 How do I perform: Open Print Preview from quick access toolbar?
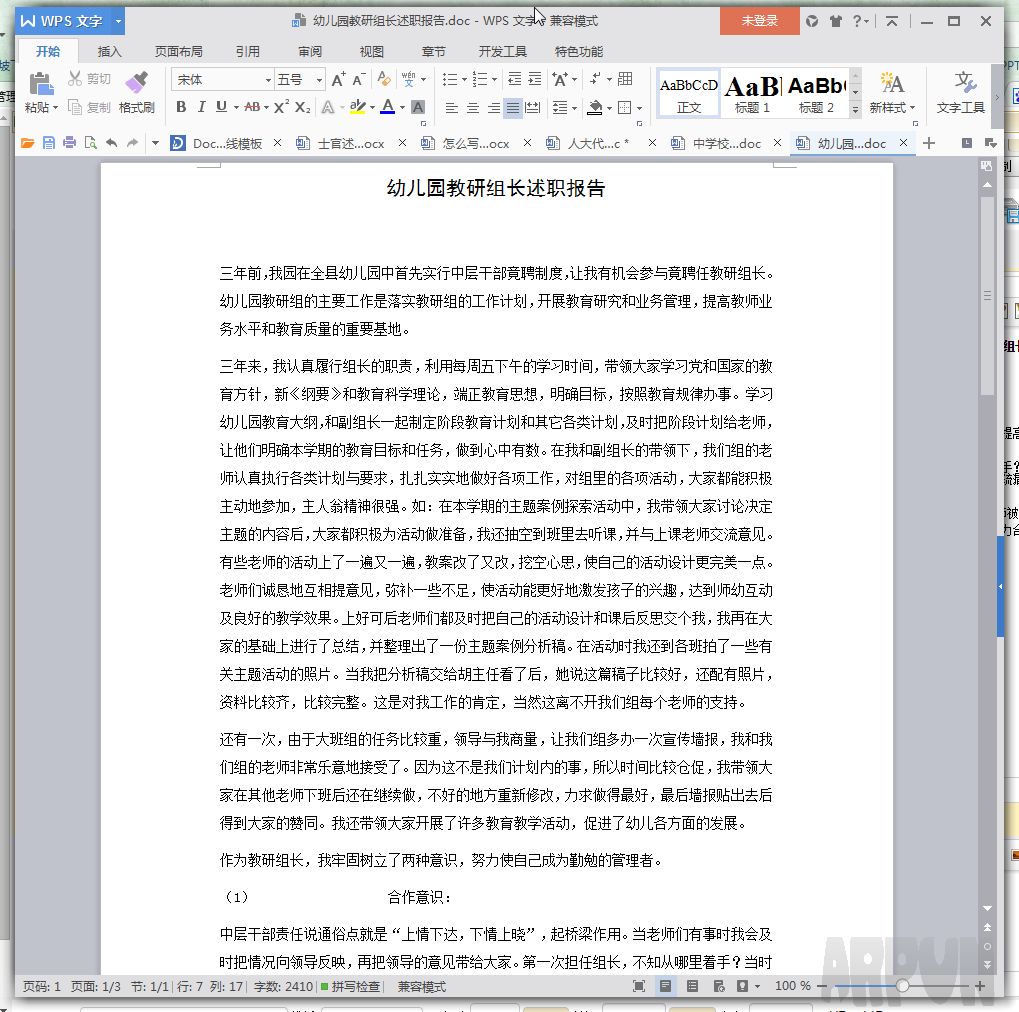coord(91,144)
